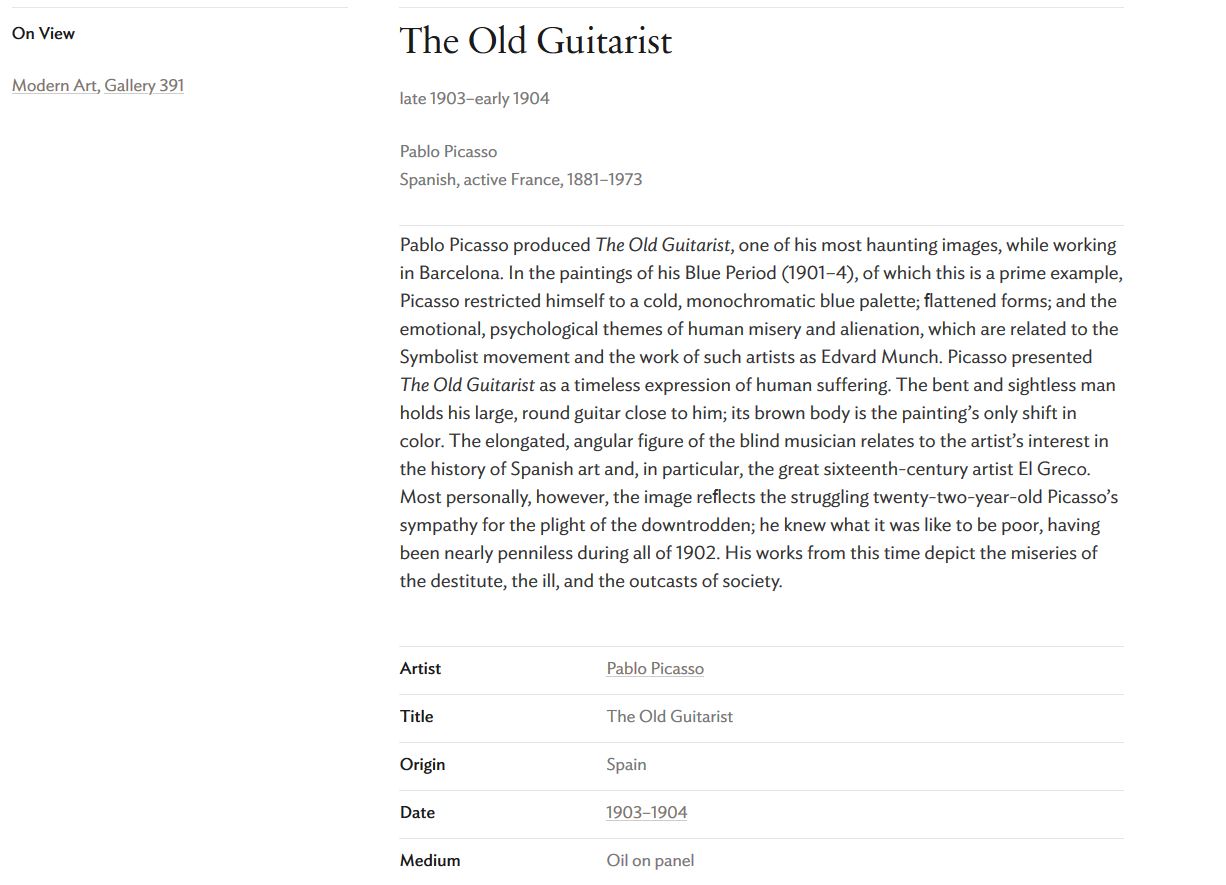Click 'The Old Guitarist' value in Title row
The image size is (1226, 885).
click(669, 717)
